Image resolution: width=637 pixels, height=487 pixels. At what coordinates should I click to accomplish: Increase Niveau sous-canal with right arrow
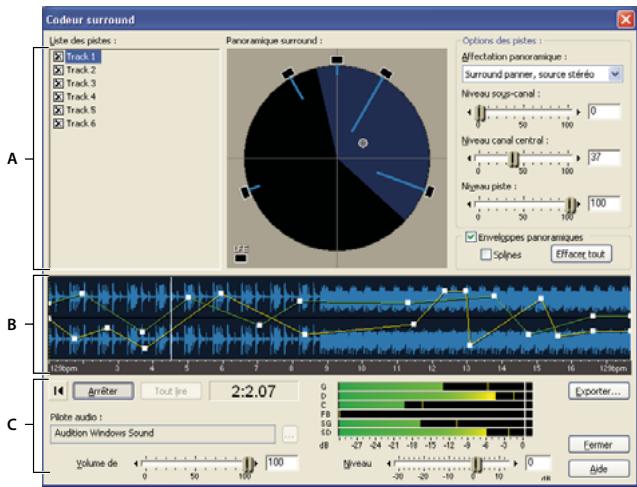[578, 112]
